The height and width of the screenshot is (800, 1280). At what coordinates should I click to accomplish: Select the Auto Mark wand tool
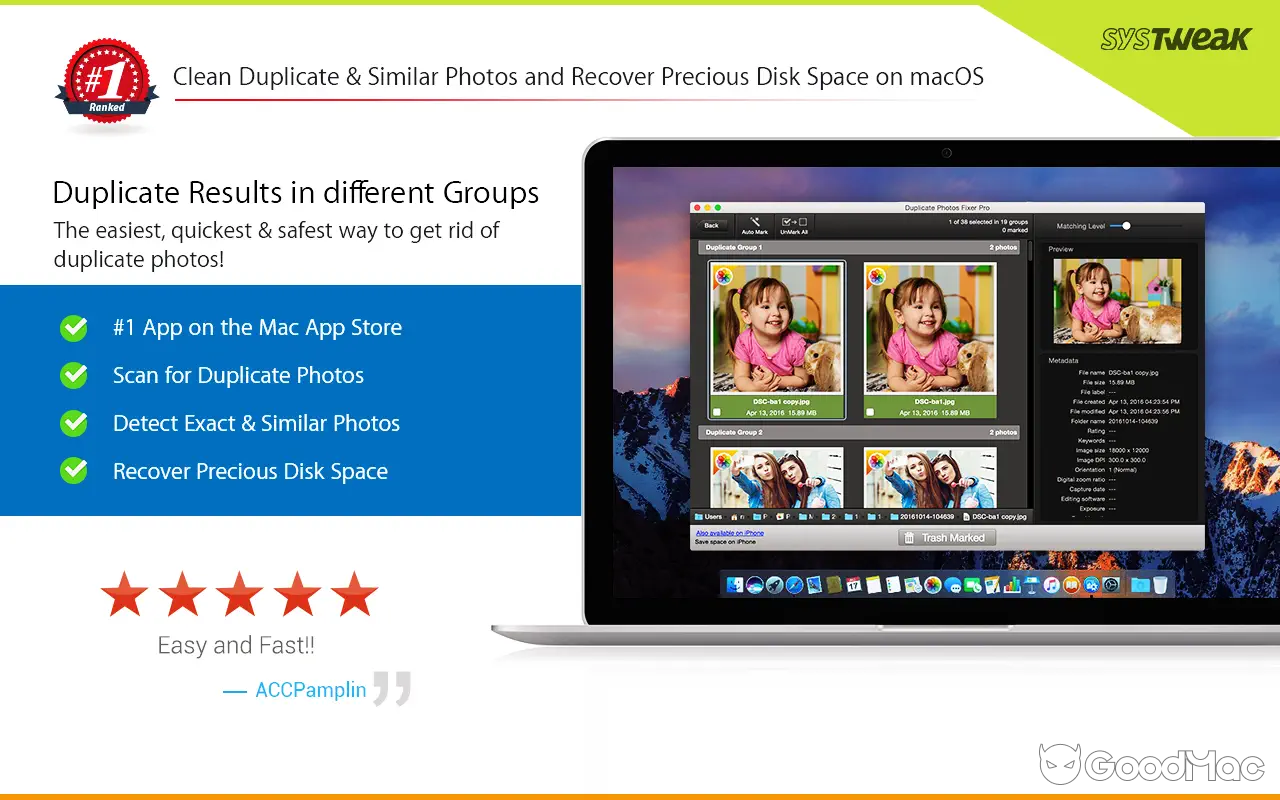click(x=753, y=224)
